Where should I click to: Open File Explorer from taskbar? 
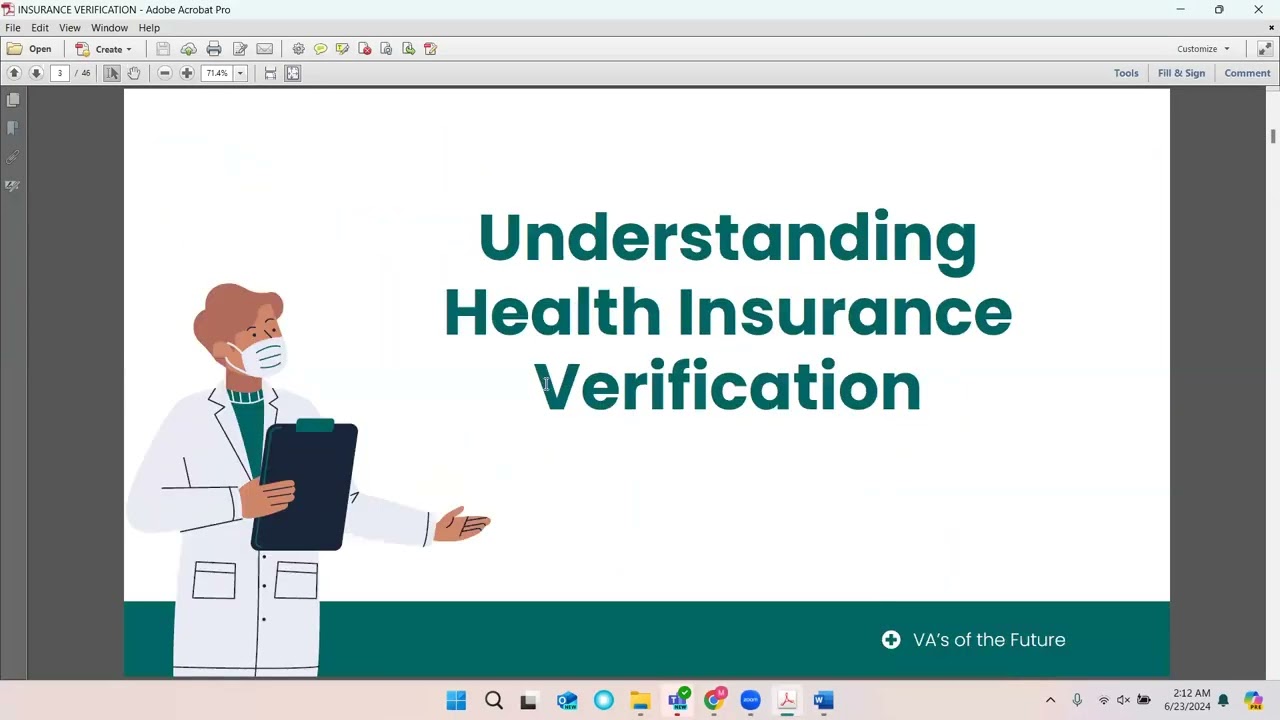click(x=640, y=700)
